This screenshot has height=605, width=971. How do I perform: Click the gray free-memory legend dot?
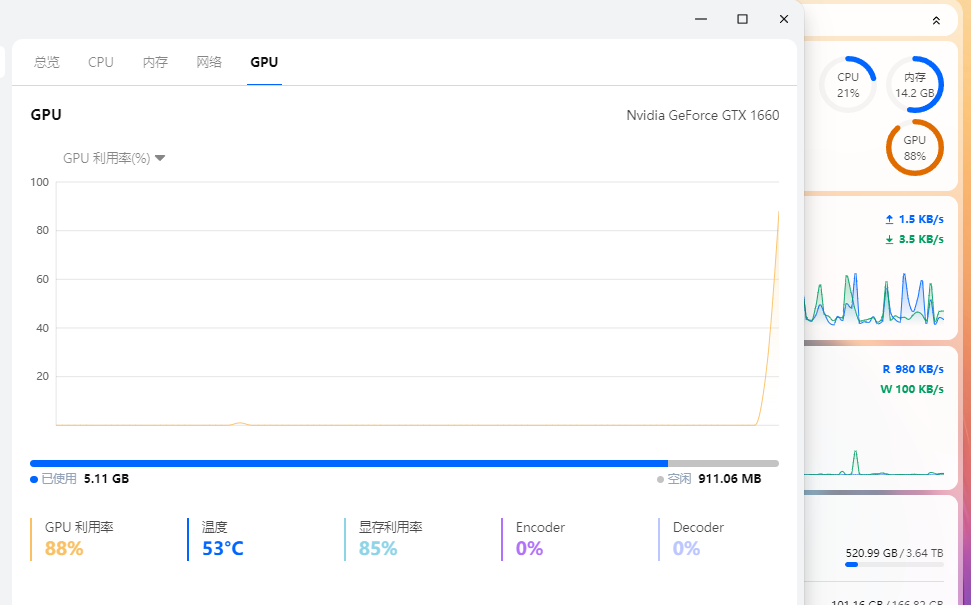tap(660, 479)
